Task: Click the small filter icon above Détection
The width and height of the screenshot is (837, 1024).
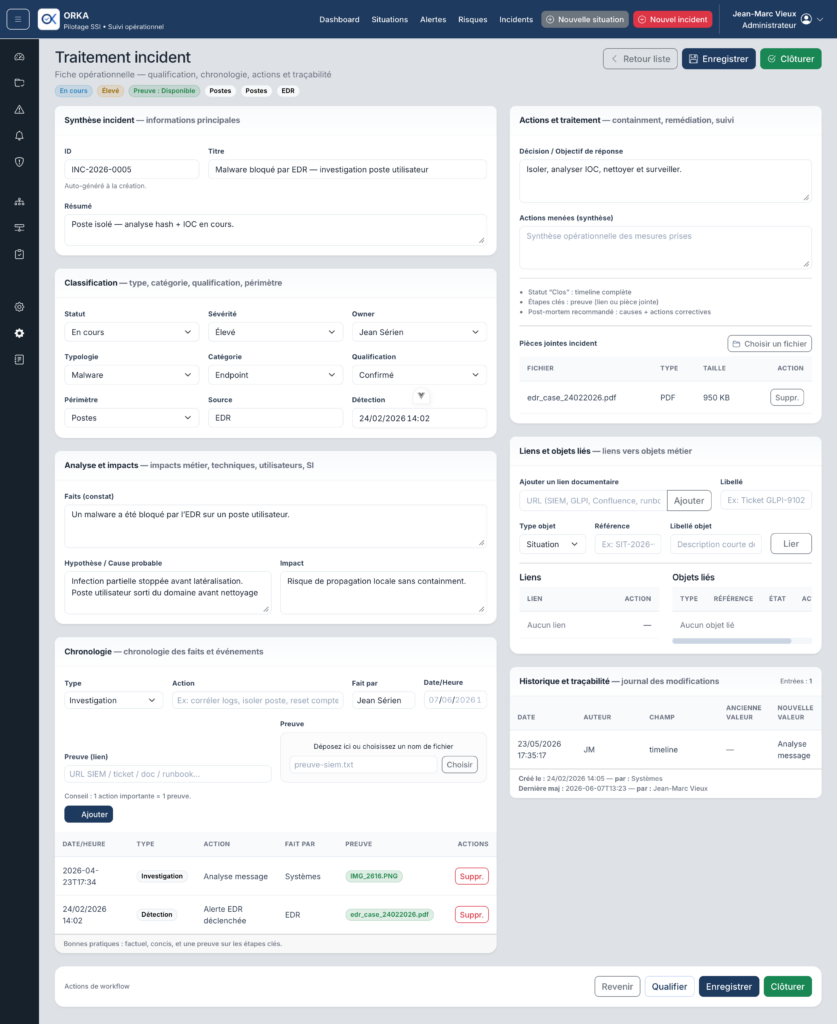Action: pos(421,395)
